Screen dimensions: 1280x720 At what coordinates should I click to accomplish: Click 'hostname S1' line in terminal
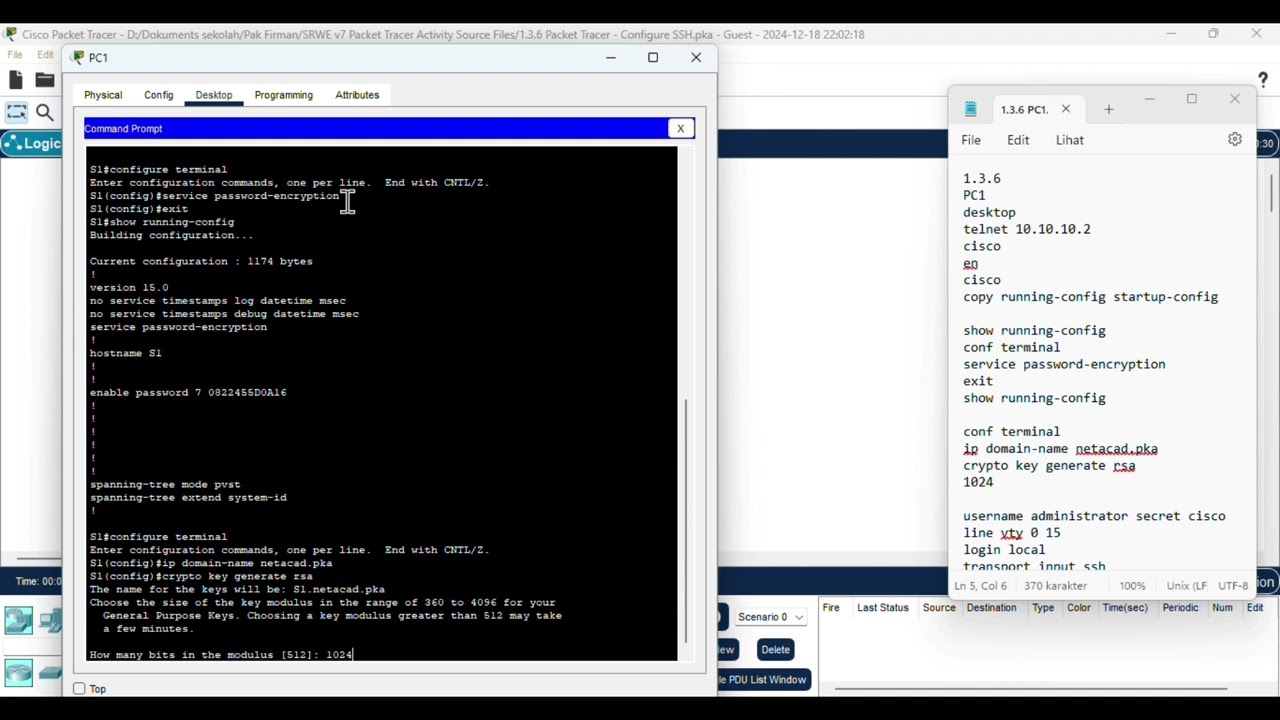tap(125, 353)
